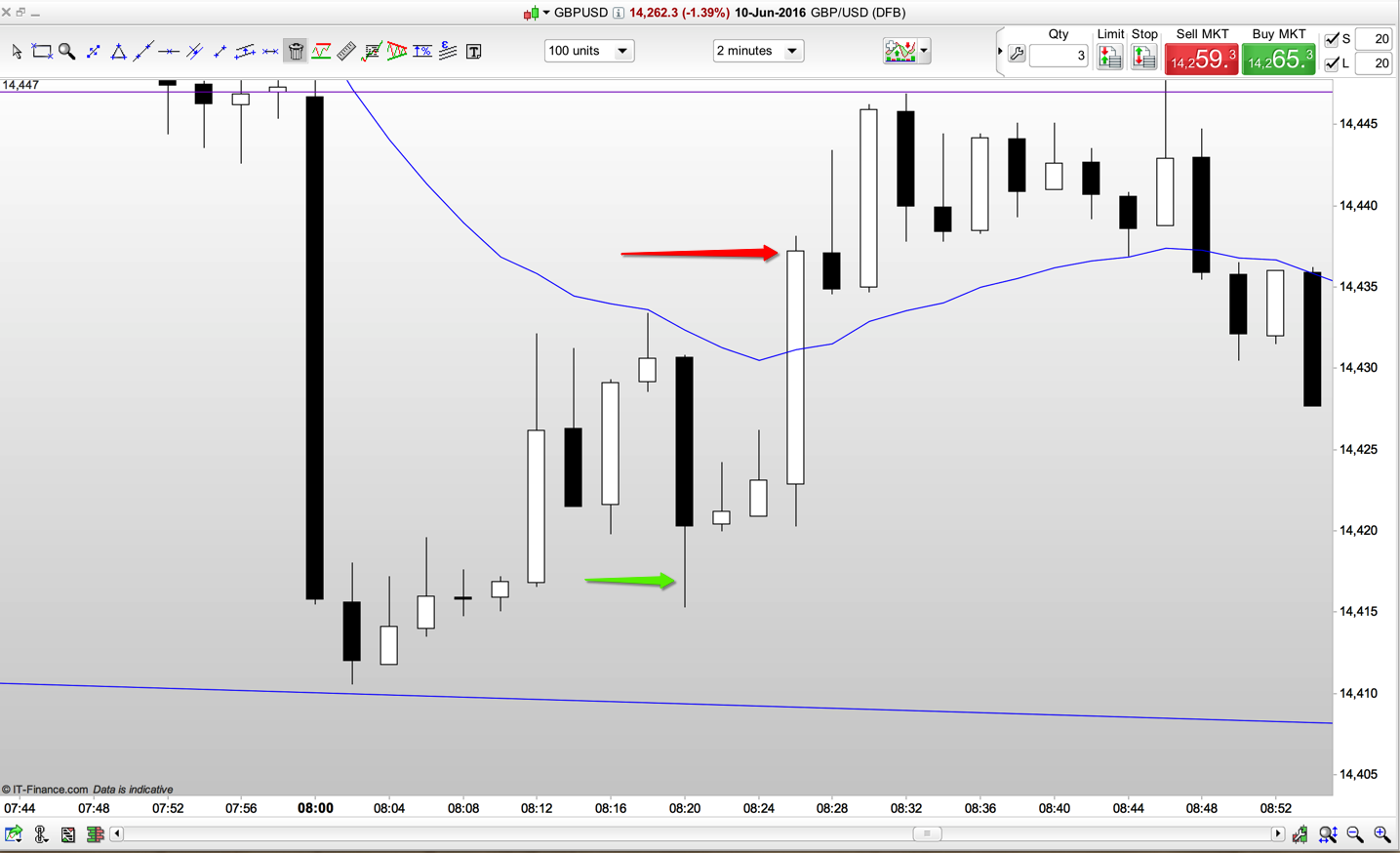Click the Sell MKT red button

(x=1201, y=59)
